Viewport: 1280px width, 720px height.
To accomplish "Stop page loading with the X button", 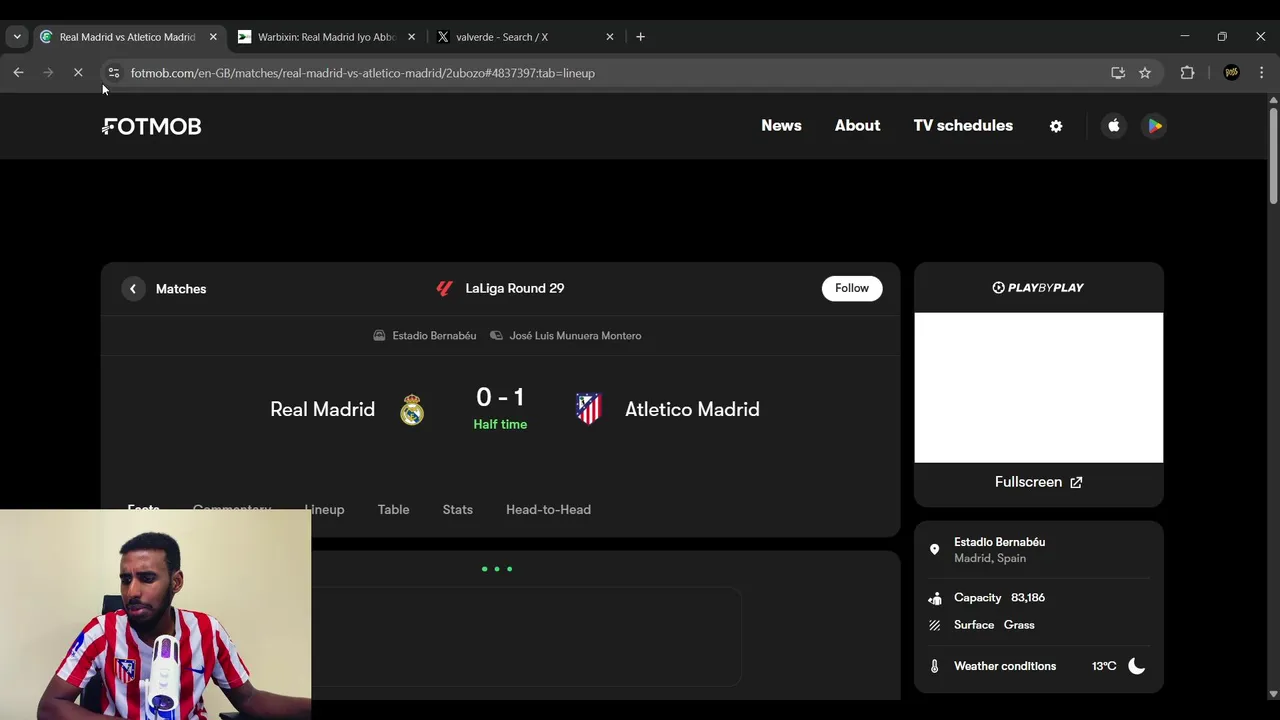I will pos(78,73).
